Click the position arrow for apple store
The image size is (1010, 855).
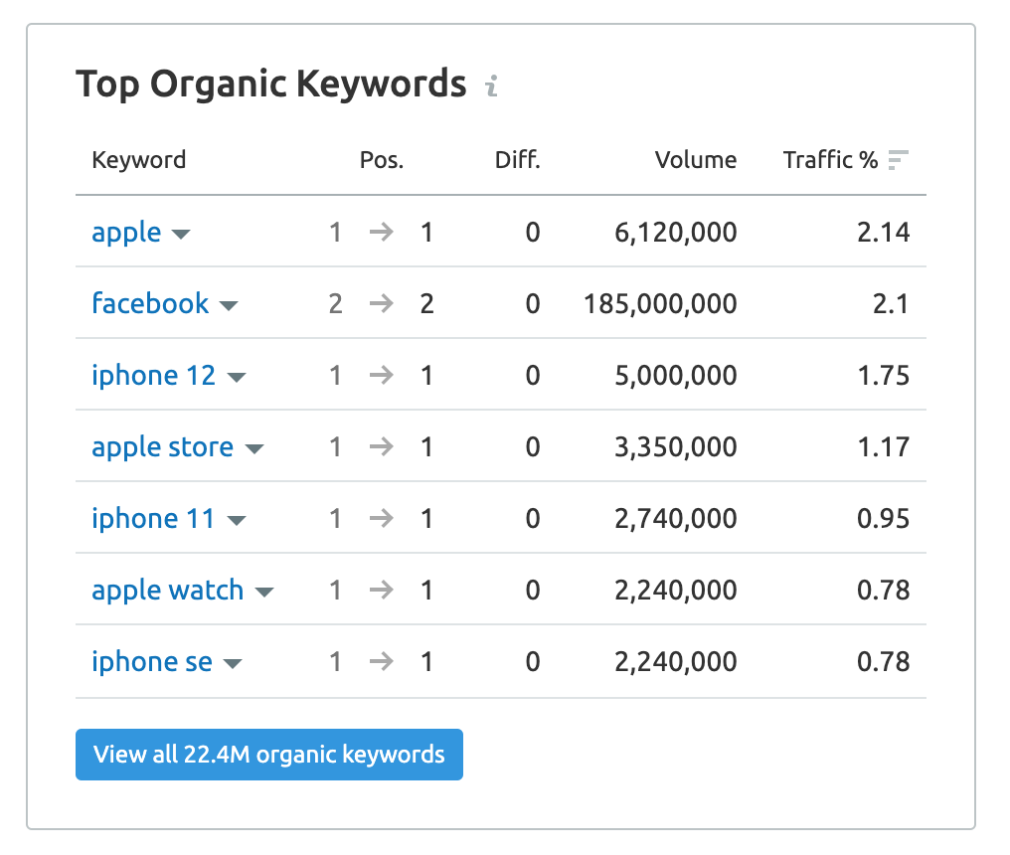pos(381,447)
